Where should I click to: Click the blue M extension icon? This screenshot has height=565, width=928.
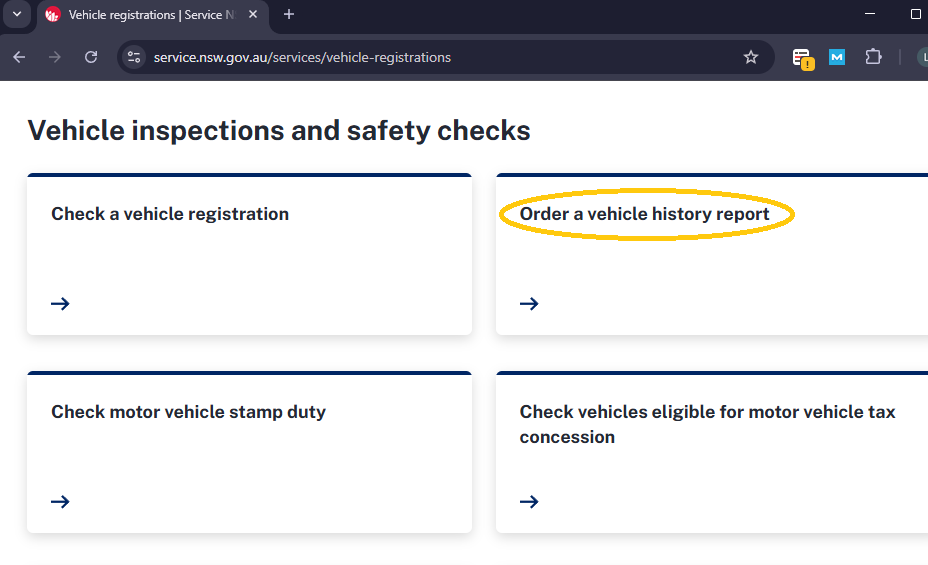837,57
